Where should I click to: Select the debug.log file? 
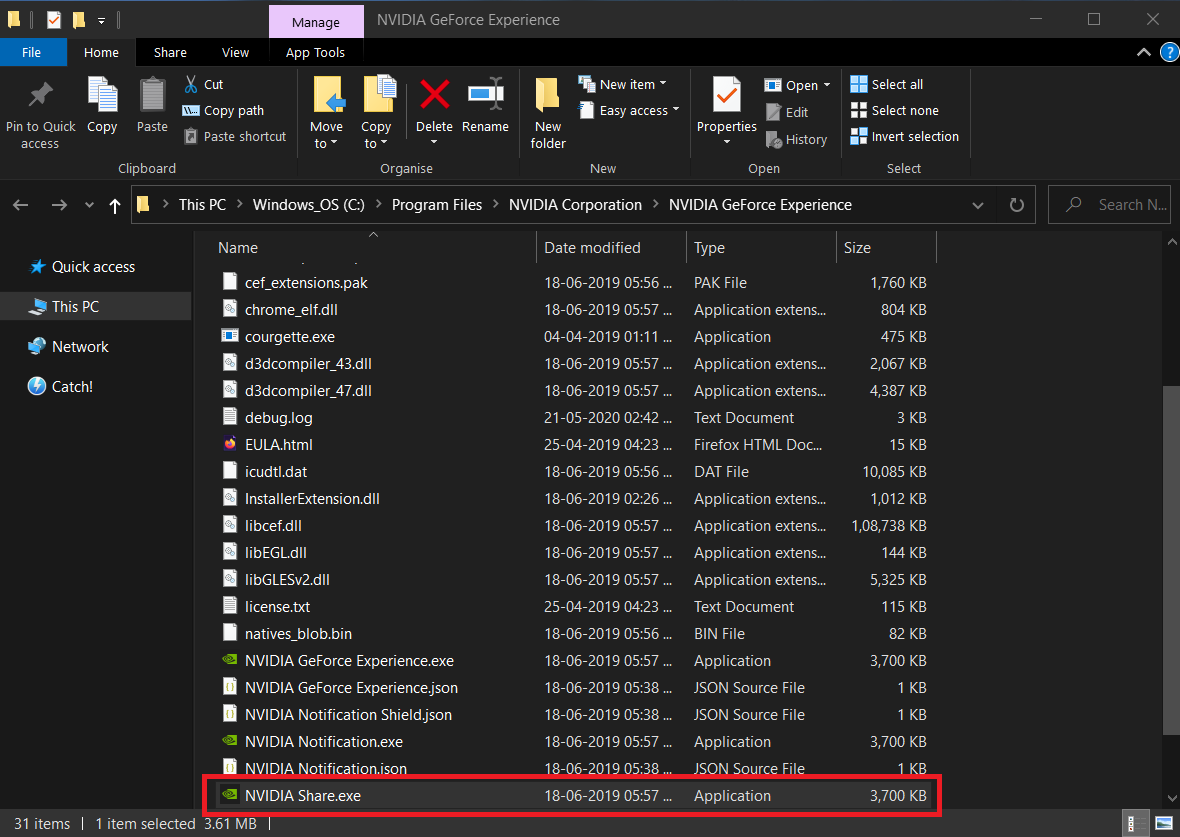pyautogui.click(x=278, y=418)
